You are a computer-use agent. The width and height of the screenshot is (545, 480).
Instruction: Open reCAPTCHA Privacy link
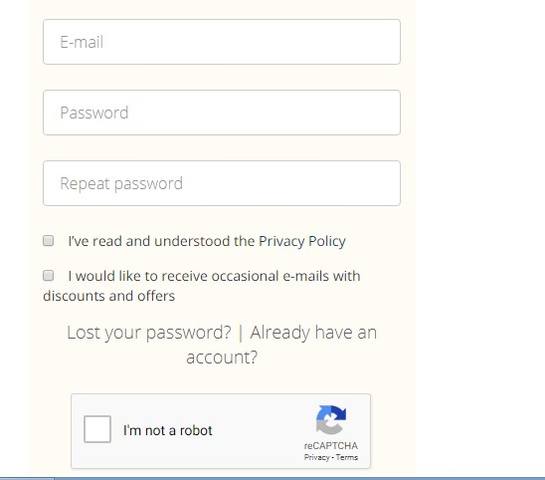point(316,457)
